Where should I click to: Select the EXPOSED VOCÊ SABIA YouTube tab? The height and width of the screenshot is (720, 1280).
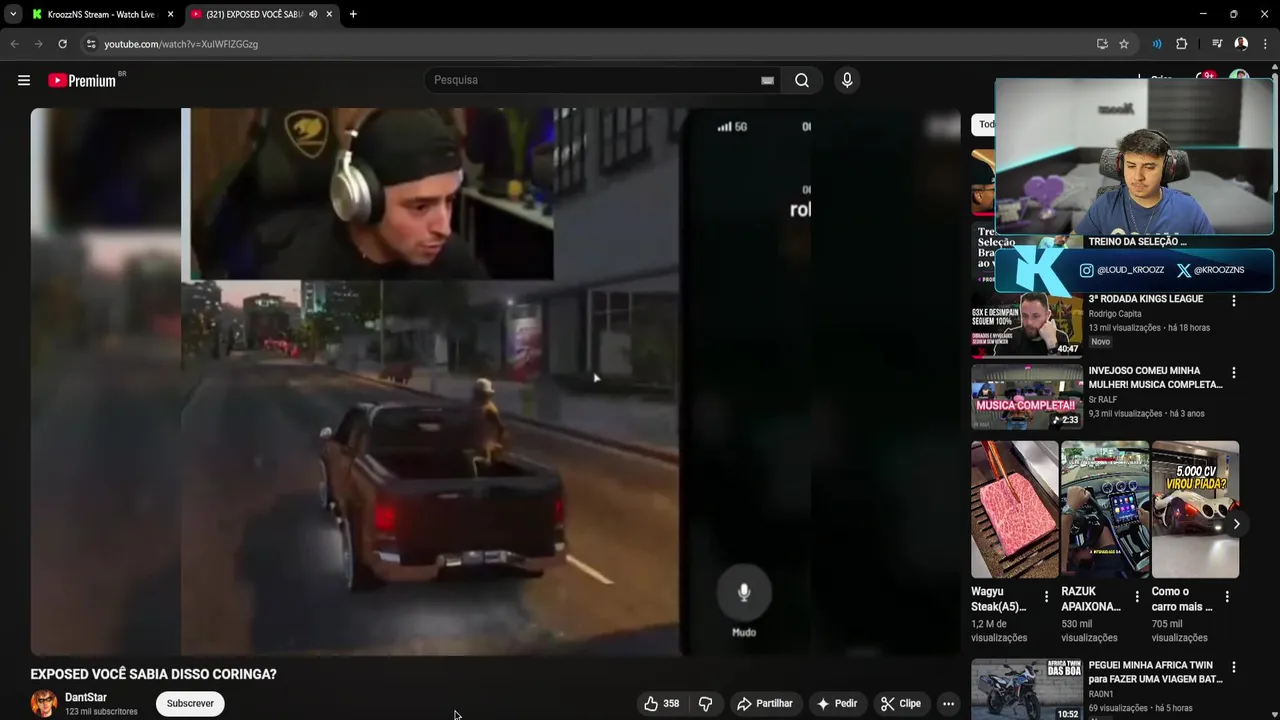coord(262,14)
